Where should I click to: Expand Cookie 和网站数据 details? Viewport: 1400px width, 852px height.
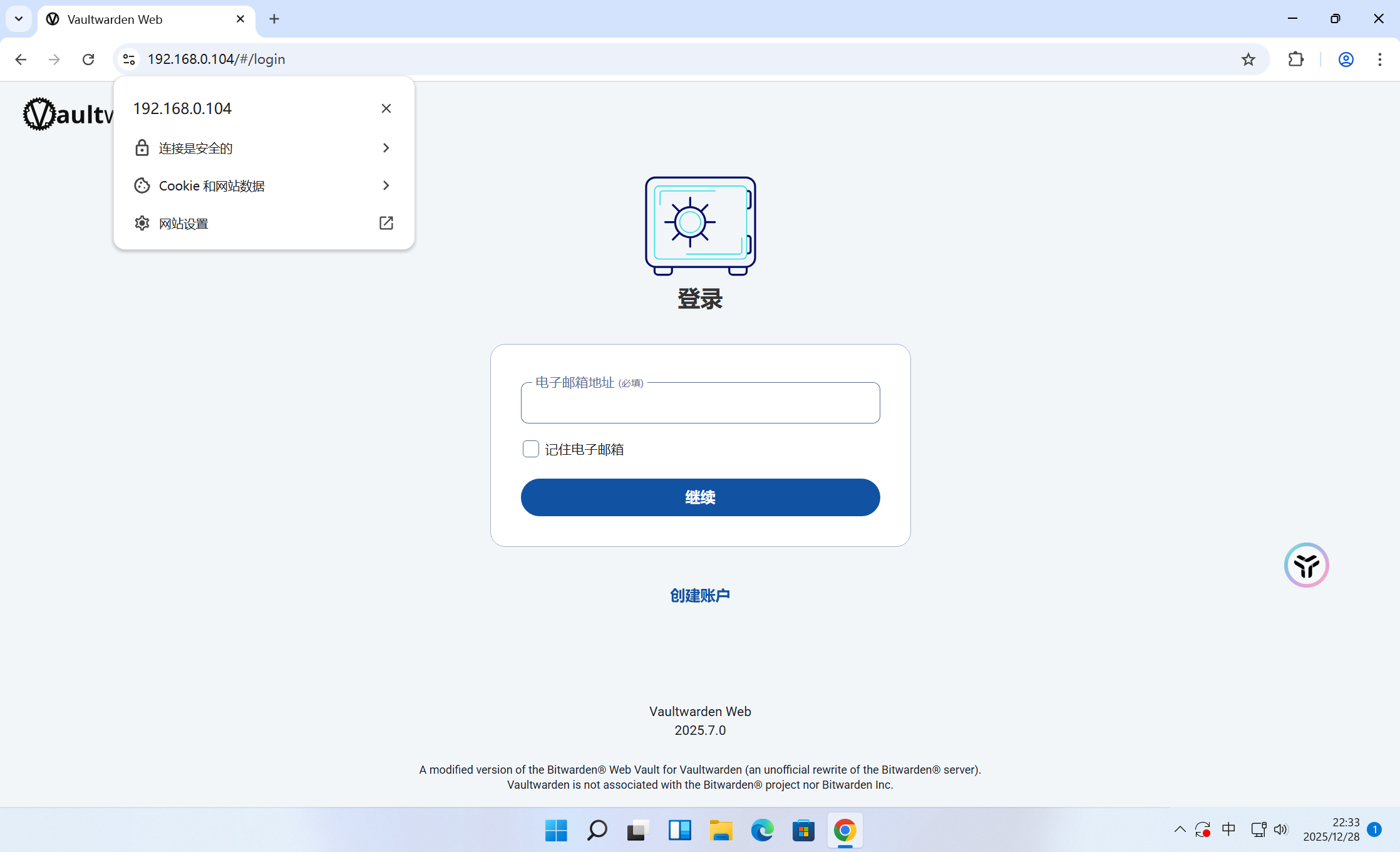tap(263, 185)
